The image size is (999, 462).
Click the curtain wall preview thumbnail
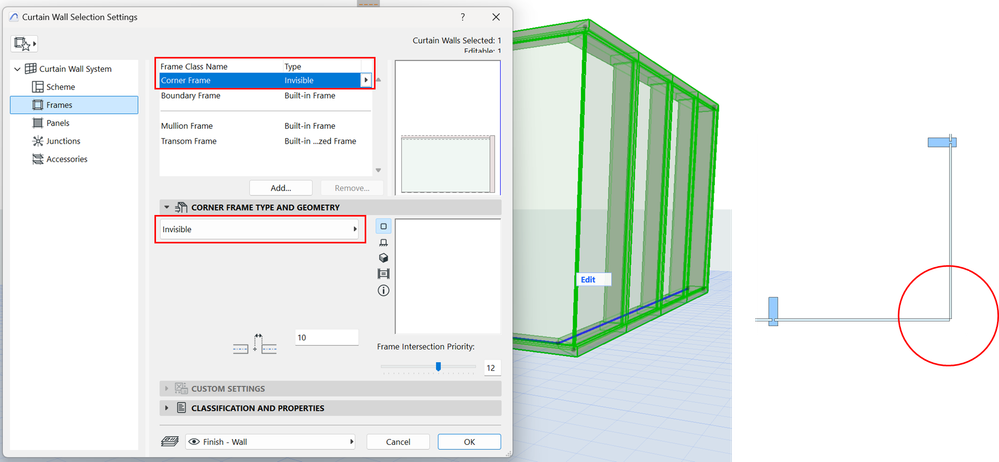tap(448, 127)
